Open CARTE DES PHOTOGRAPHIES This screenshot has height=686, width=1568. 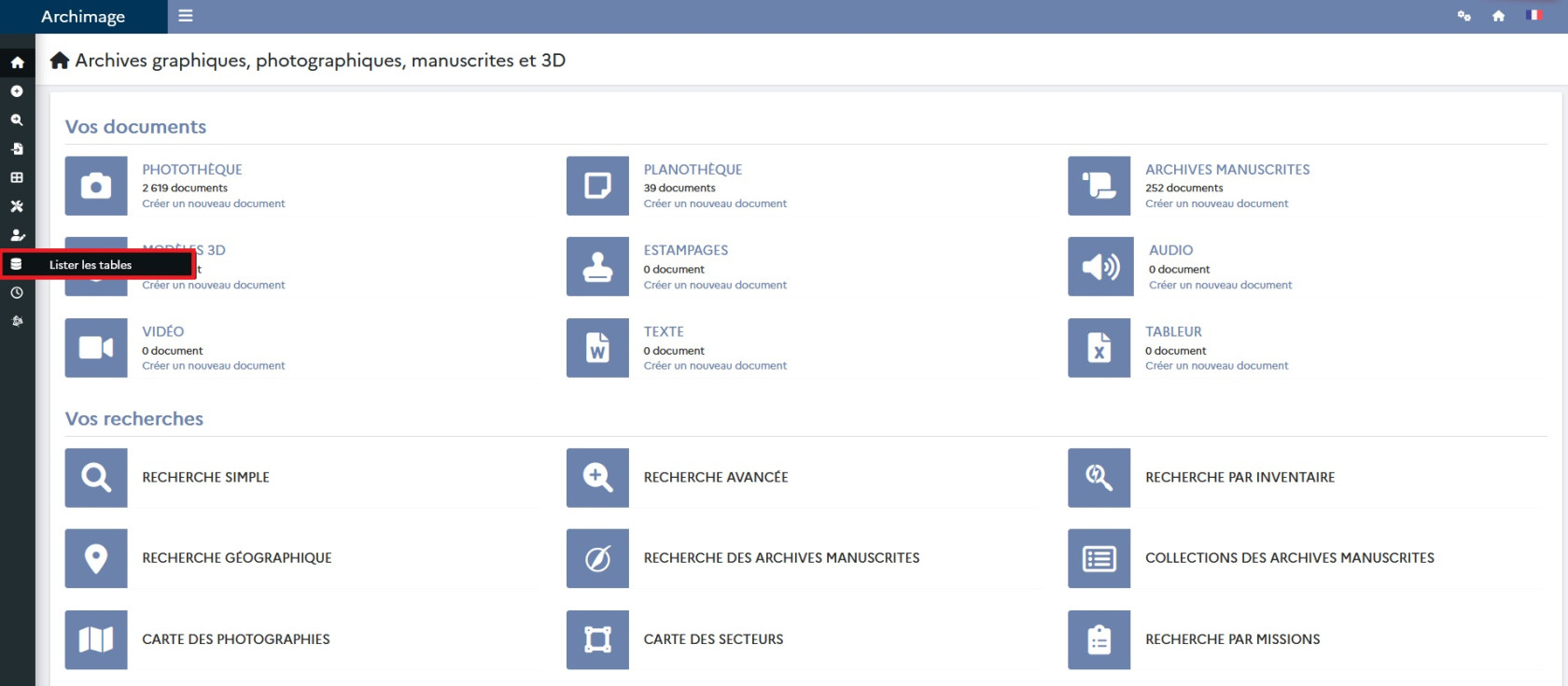pos(236,639)
